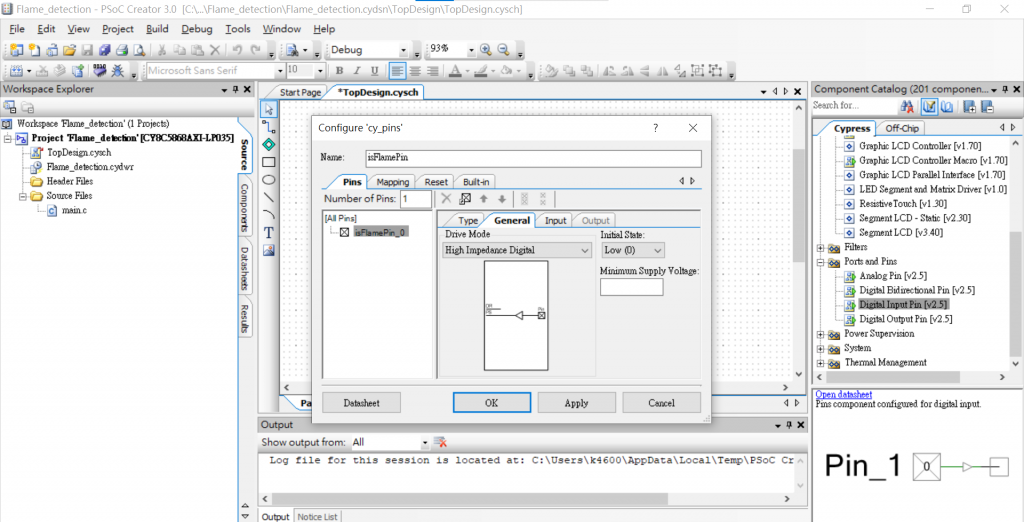Screen dimensions: 1024x522
Task: Toggle underline text formatting
Action: point(374,71)
